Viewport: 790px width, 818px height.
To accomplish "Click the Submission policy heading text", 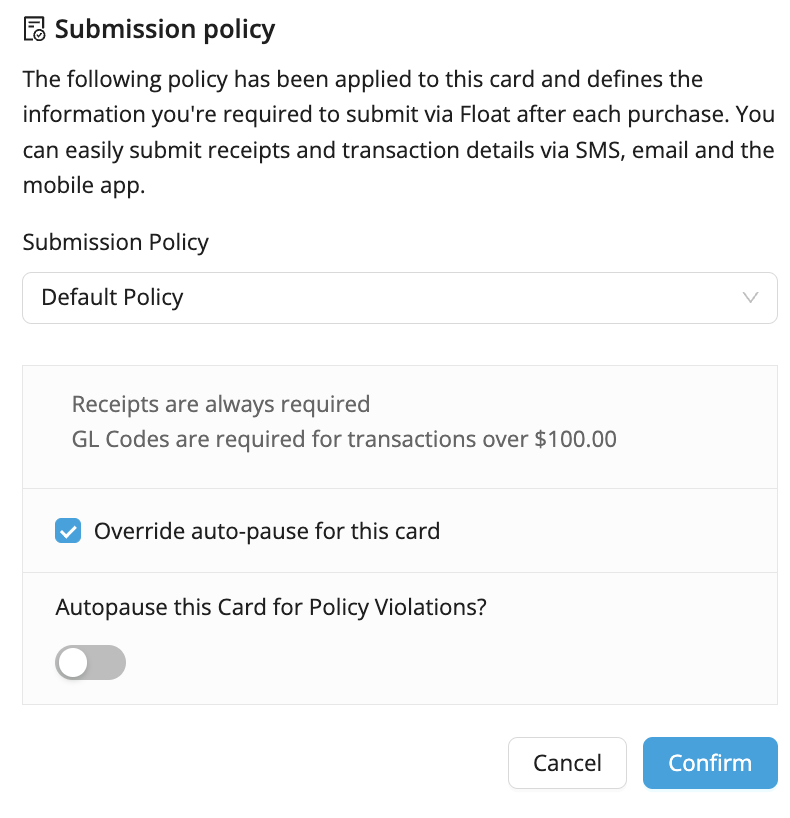I will (x=165, y=29).
